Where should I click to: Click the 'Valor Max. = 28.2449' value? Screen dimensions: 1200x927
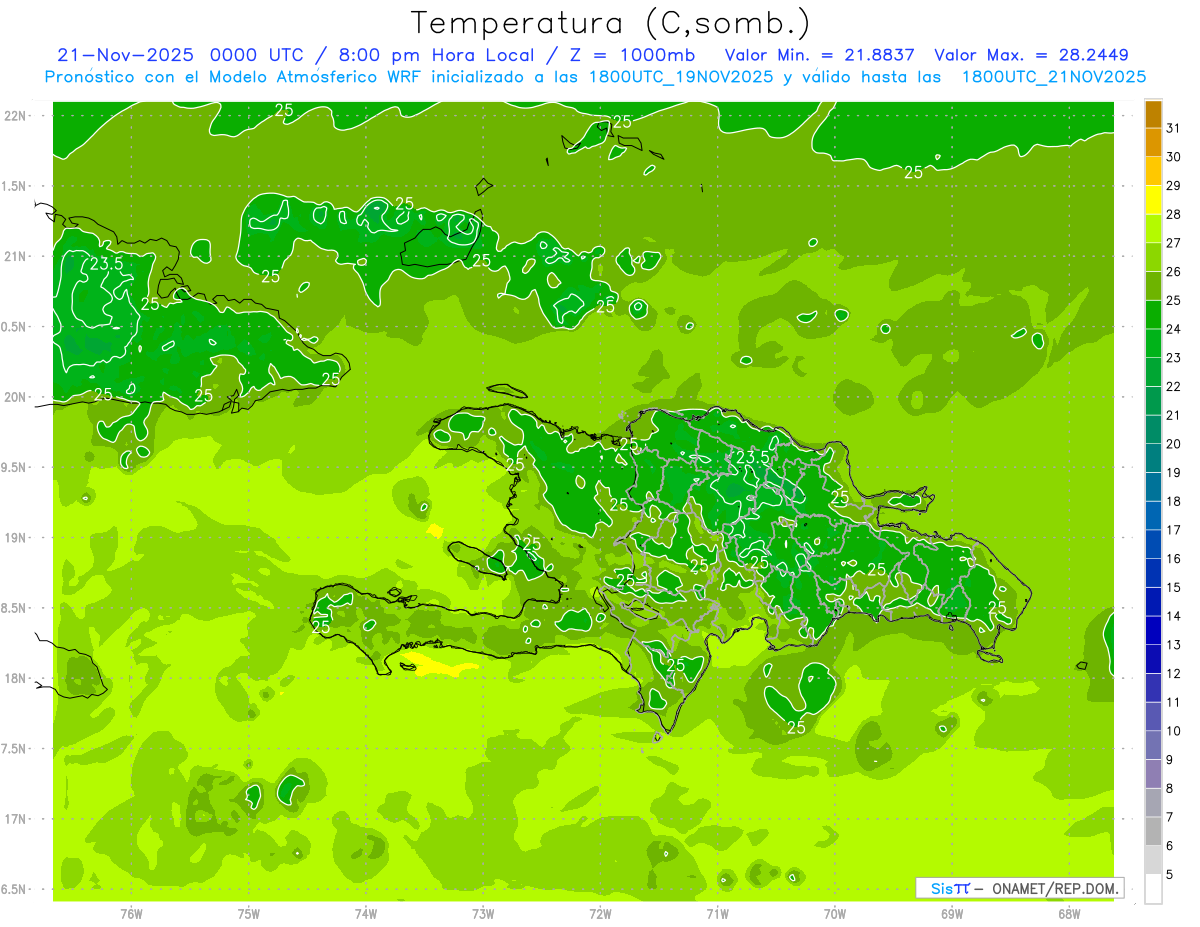pyautogui.click(x=1031, y=55)
